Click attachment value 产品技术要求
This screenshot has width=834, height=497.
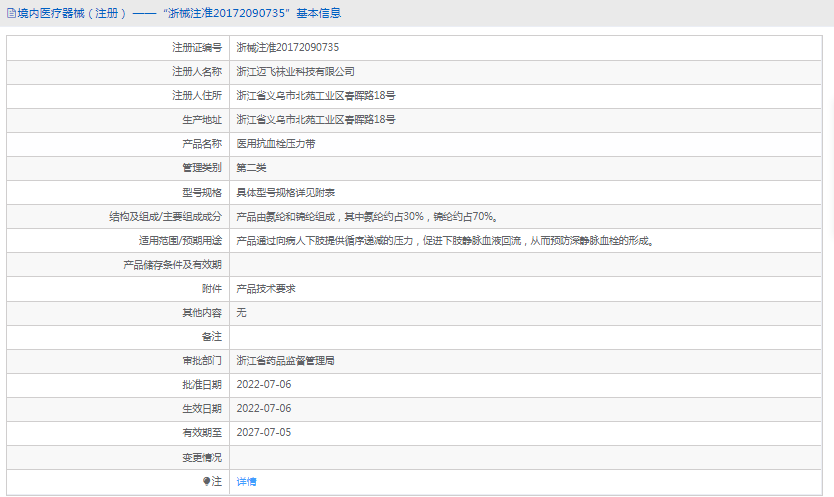[266, 288]
